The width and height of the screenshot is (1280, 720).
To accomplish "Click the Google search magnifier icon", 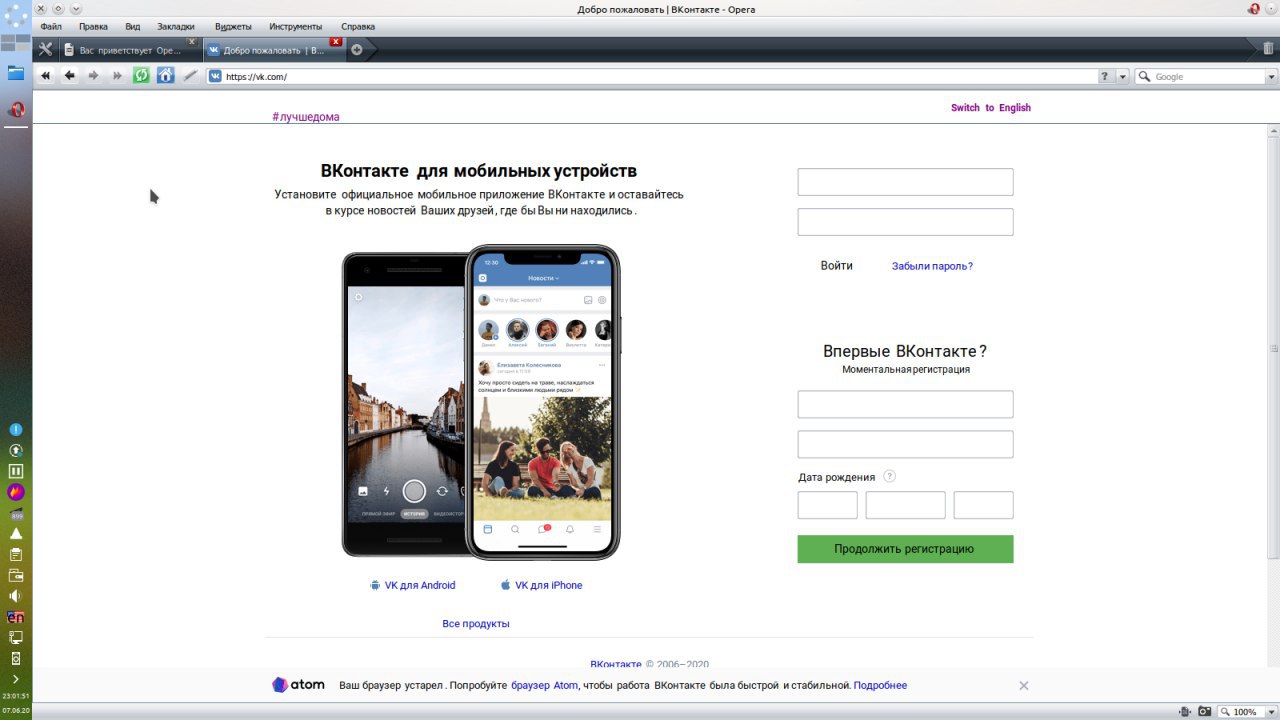I will [1143, 76].
